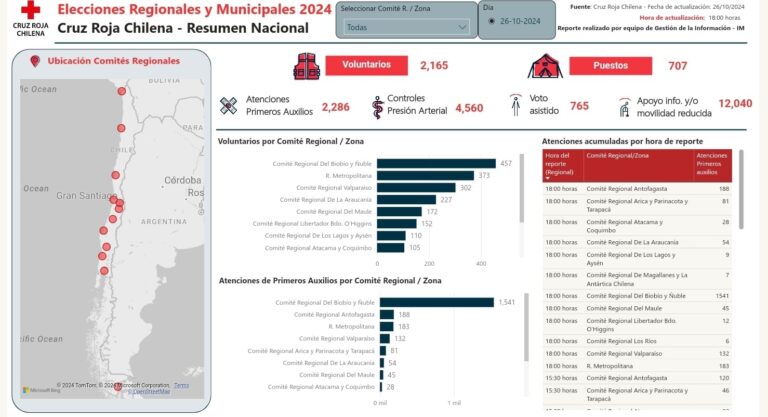Screen dimensions: 768x417
Task: Select the Biobío y Ñuble first aid bar 1,541
Action: [x=437, y=302]
